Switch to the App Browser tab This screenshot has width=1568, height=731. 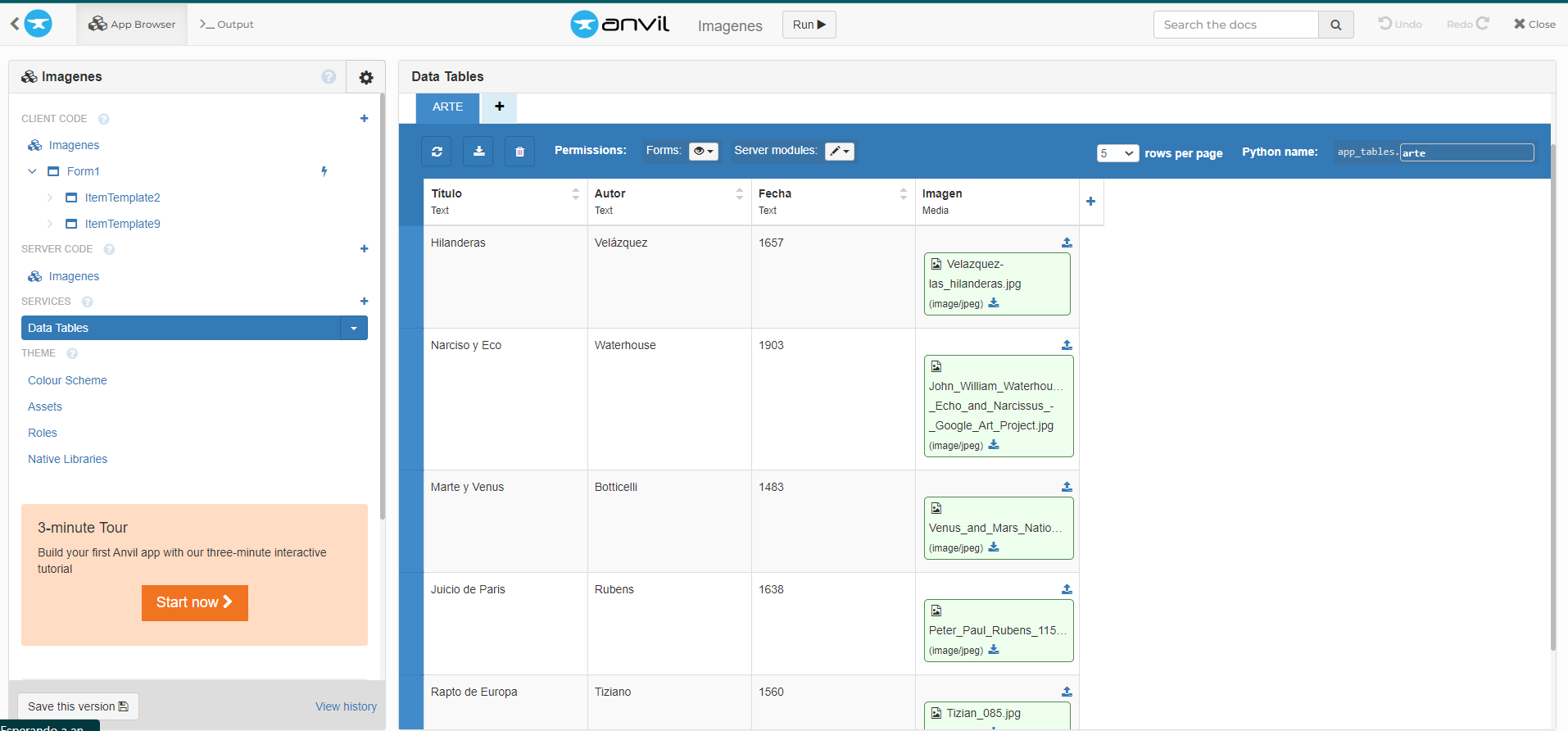(132, 25)
